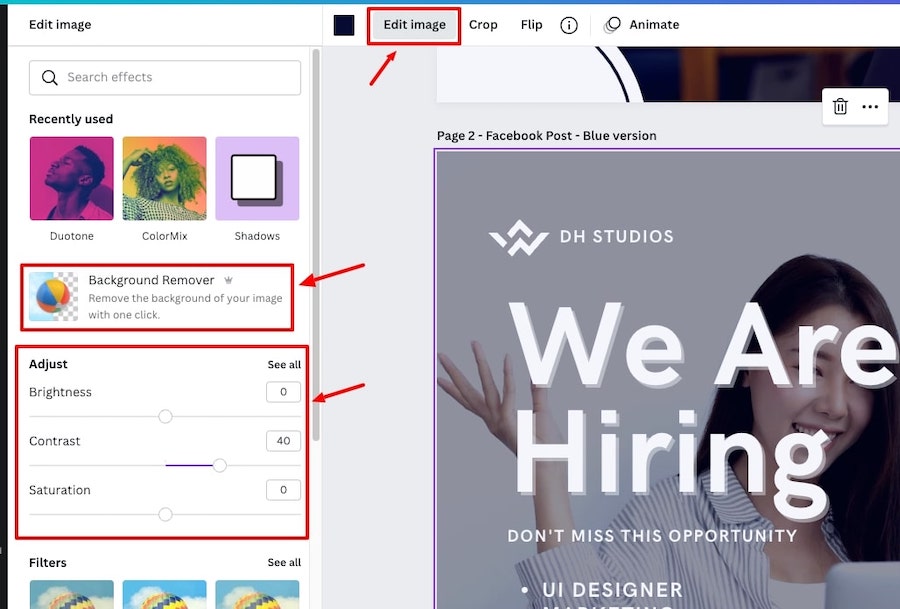Click the Contrast slider handle
Viewport: 900px width, 609px height.
point(219,466)
